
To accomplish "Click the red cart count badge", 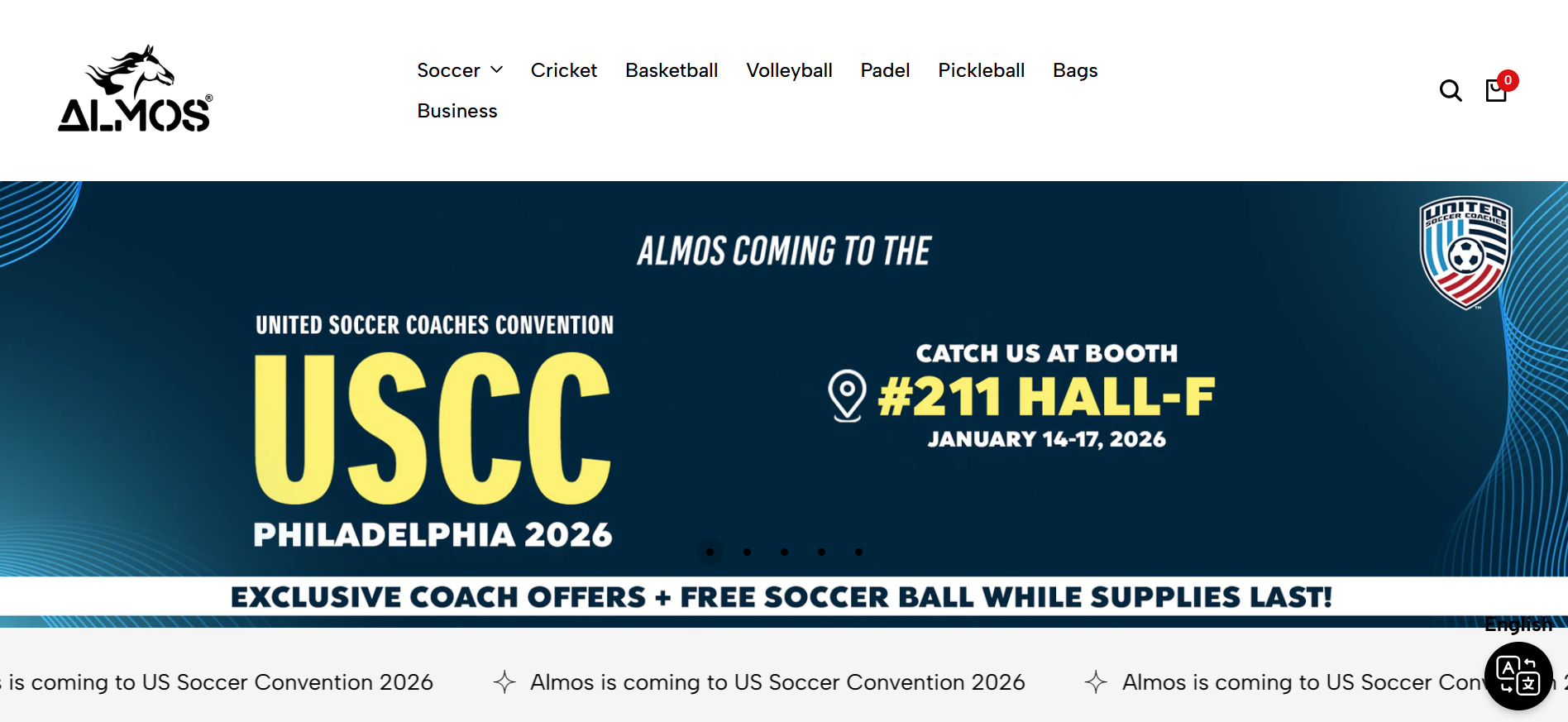I will (1508, 80).
